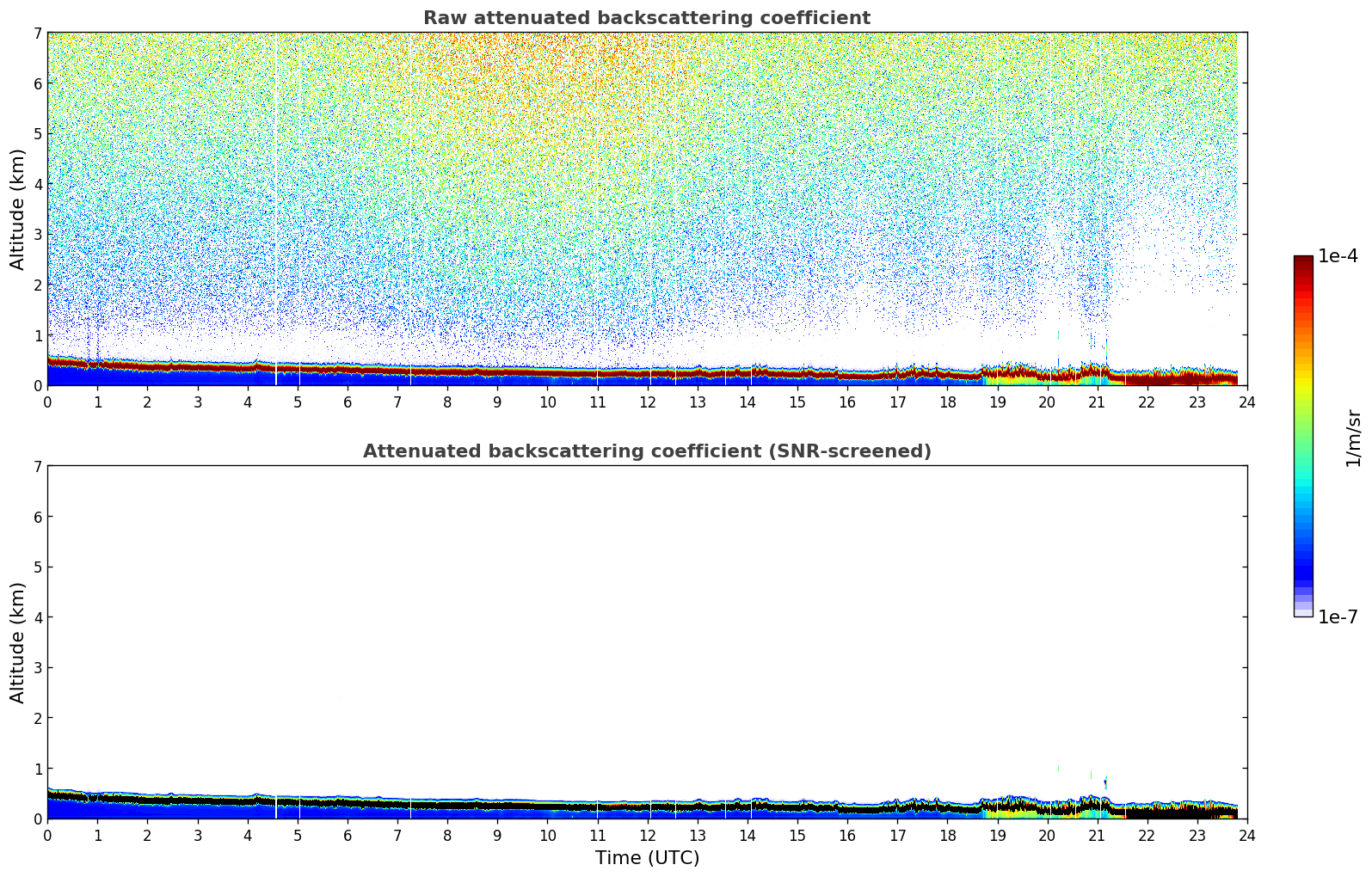Click time tick "3" under the SNR-screened plot

197,836
